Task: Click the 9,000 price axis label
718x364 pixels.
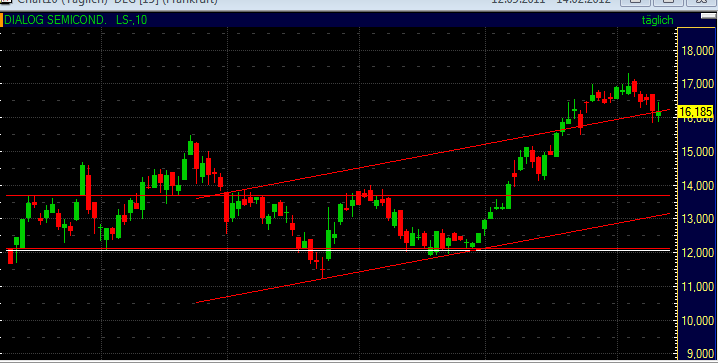Action: (x=700, y=354)
